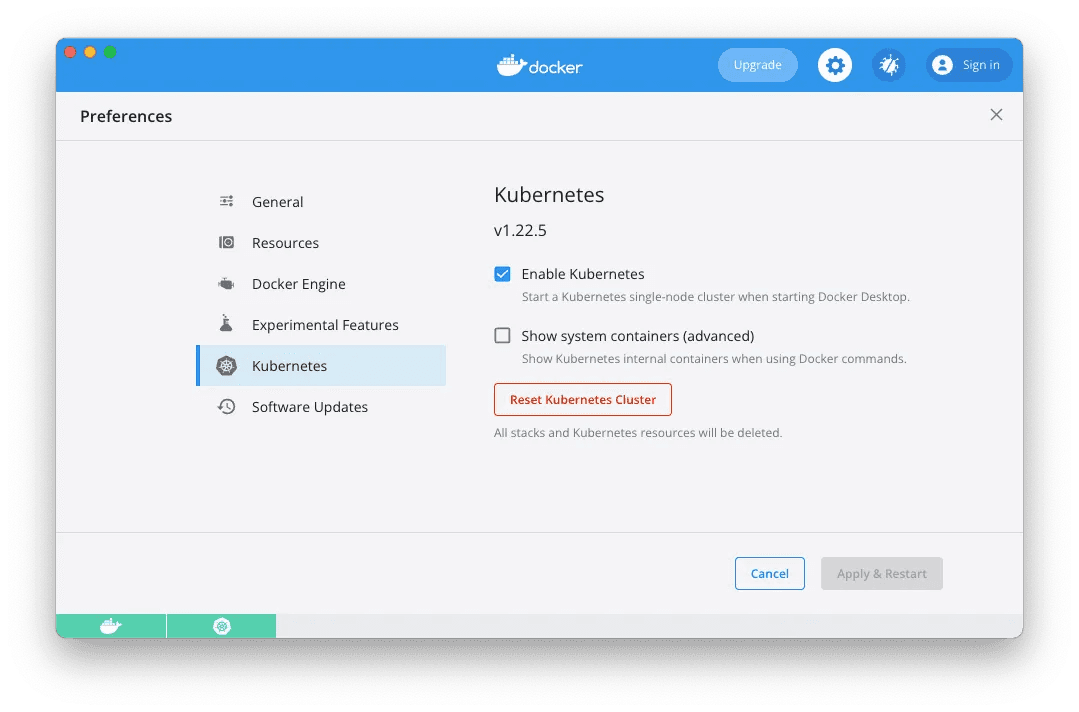
Task: Click the green maximize window button
Action: point(110,52)
